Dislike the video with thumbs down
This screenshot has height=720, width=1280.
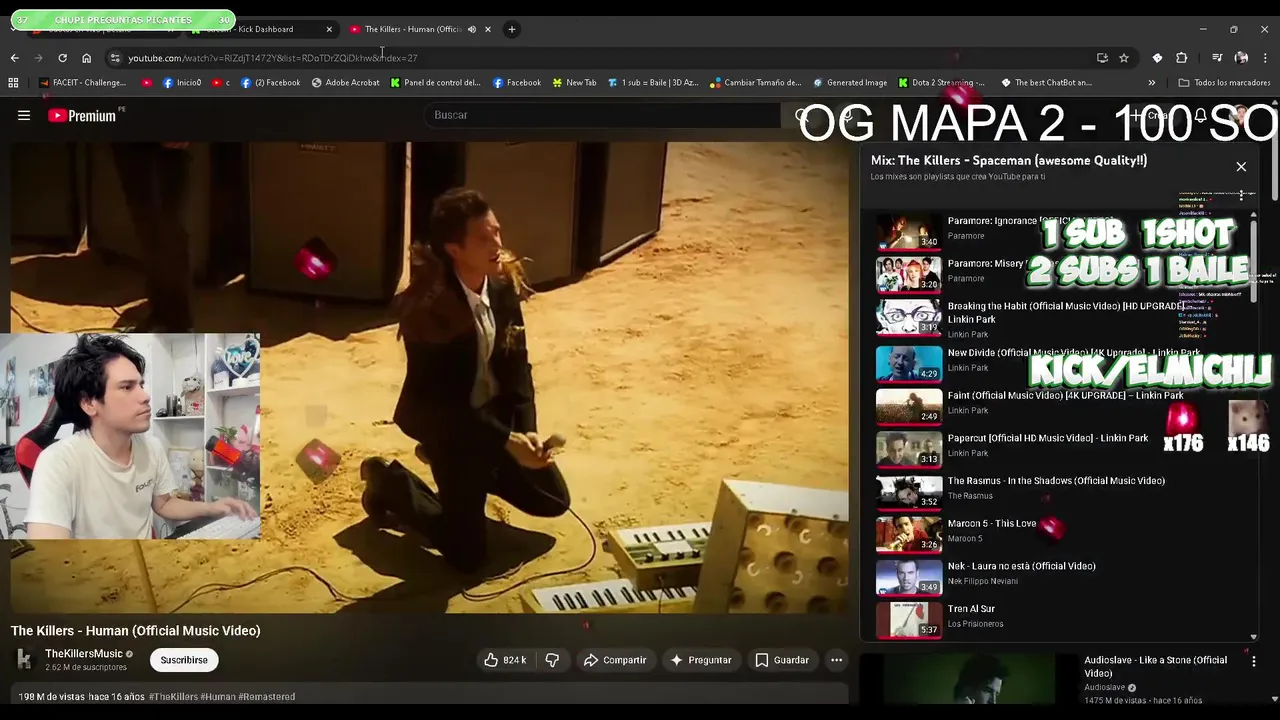click(552, 660)
